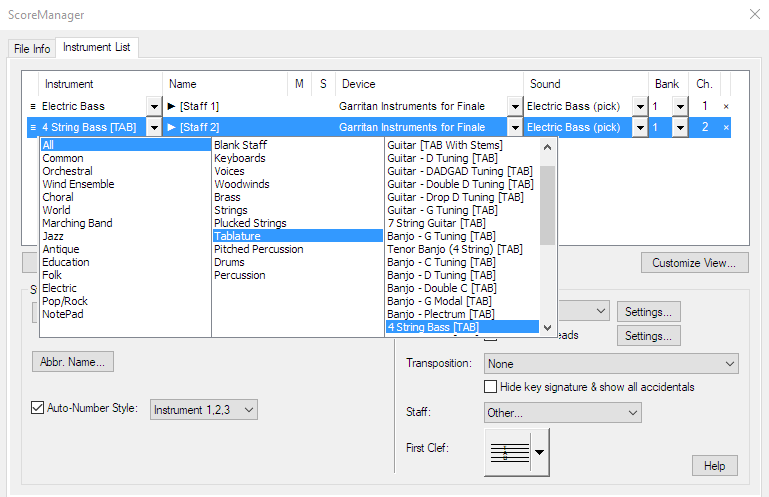Open the Transposition dropdown

point(611,364)
